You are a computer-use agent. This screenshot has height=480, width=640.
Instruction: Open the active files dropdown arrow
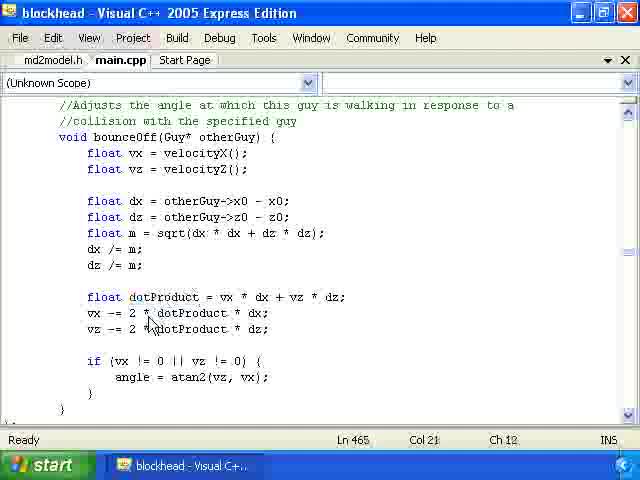click(x=608, y=60)
